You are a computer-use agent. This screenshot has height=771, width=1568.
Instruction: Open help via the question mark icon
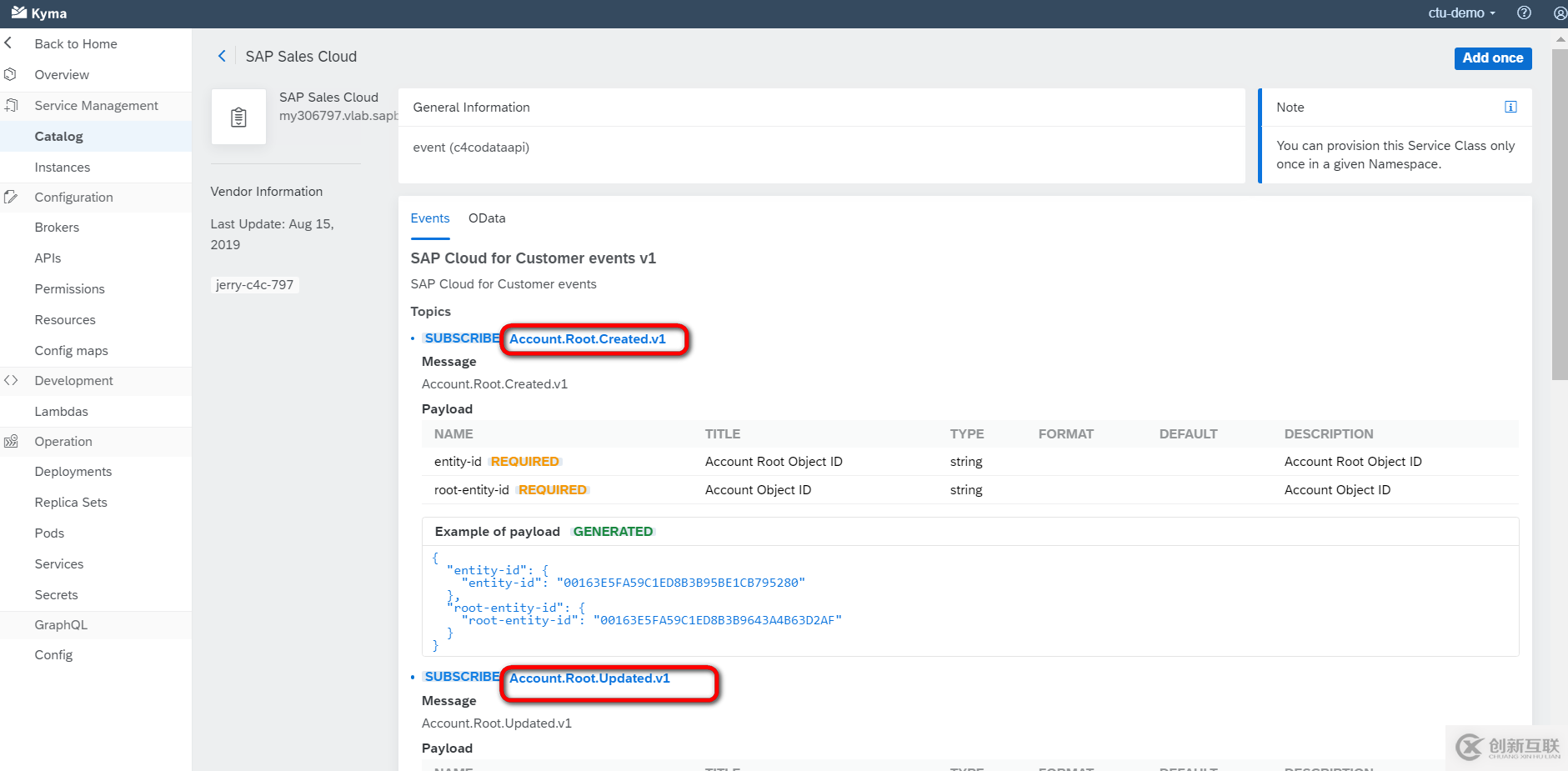point(1525,13)
